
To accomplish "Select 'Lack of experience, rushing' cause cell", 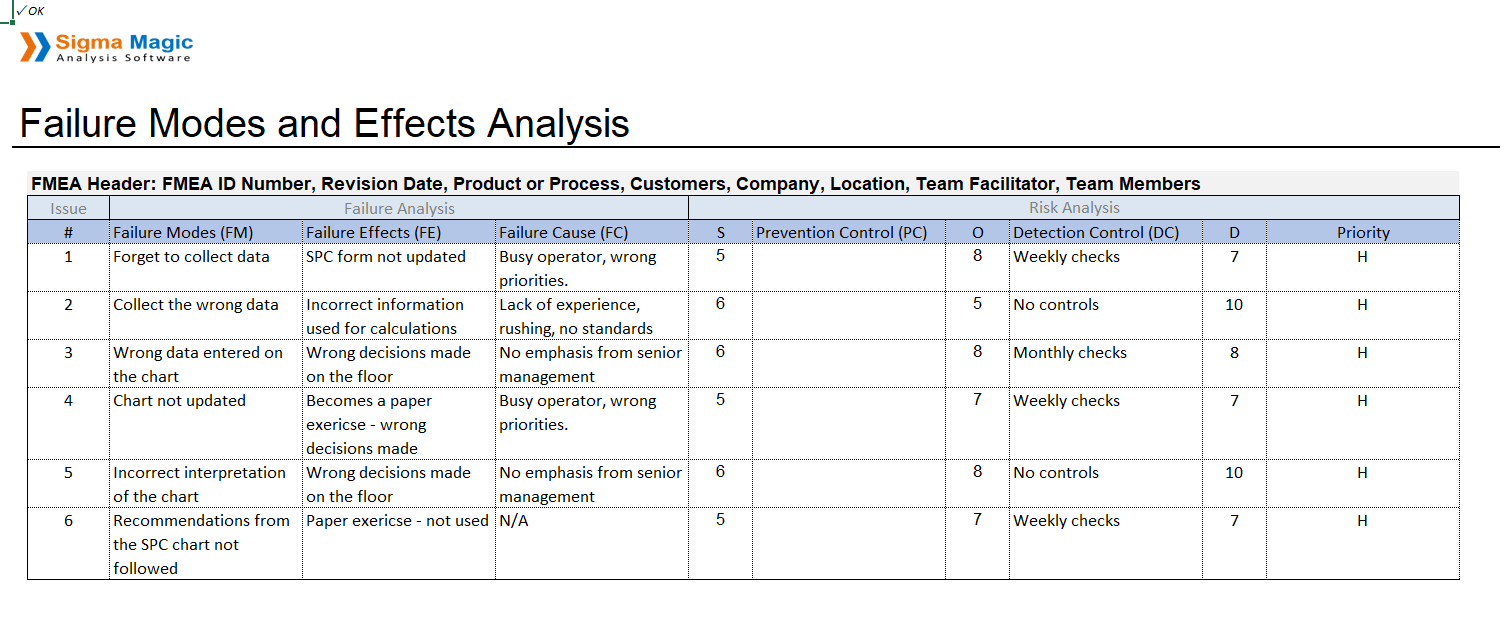I will pos(592,316).
